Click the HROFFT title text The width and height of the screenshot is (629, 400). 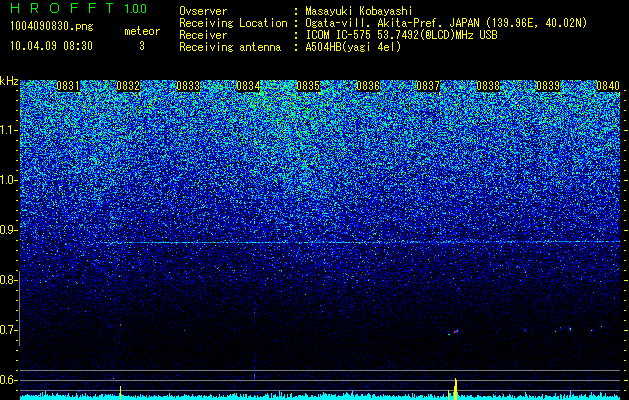[63, 8]
